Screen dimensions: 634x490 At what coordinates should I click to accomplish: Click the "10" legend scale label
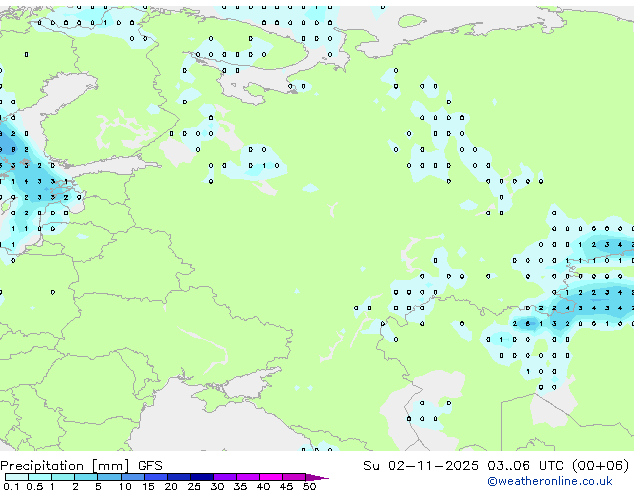click(x=125, y=486)
